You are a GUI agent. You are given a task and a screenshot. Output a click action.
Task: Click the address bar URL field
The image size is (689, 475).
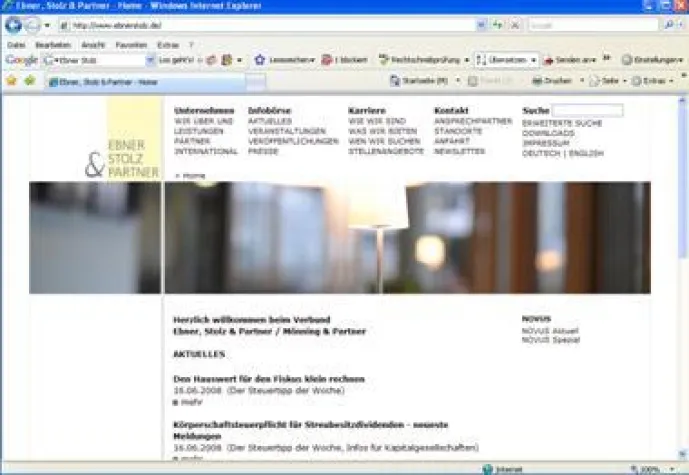pos(268,25)
